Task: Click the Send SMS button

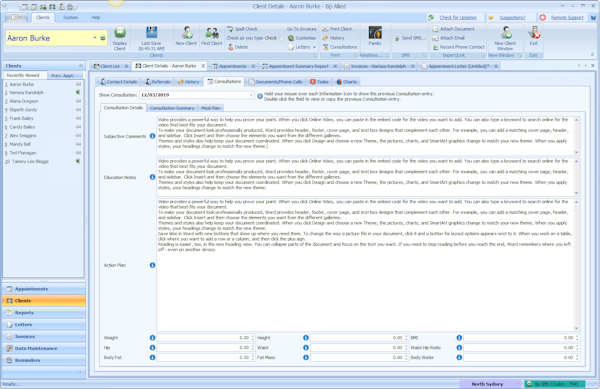Action: click(410, 38)
